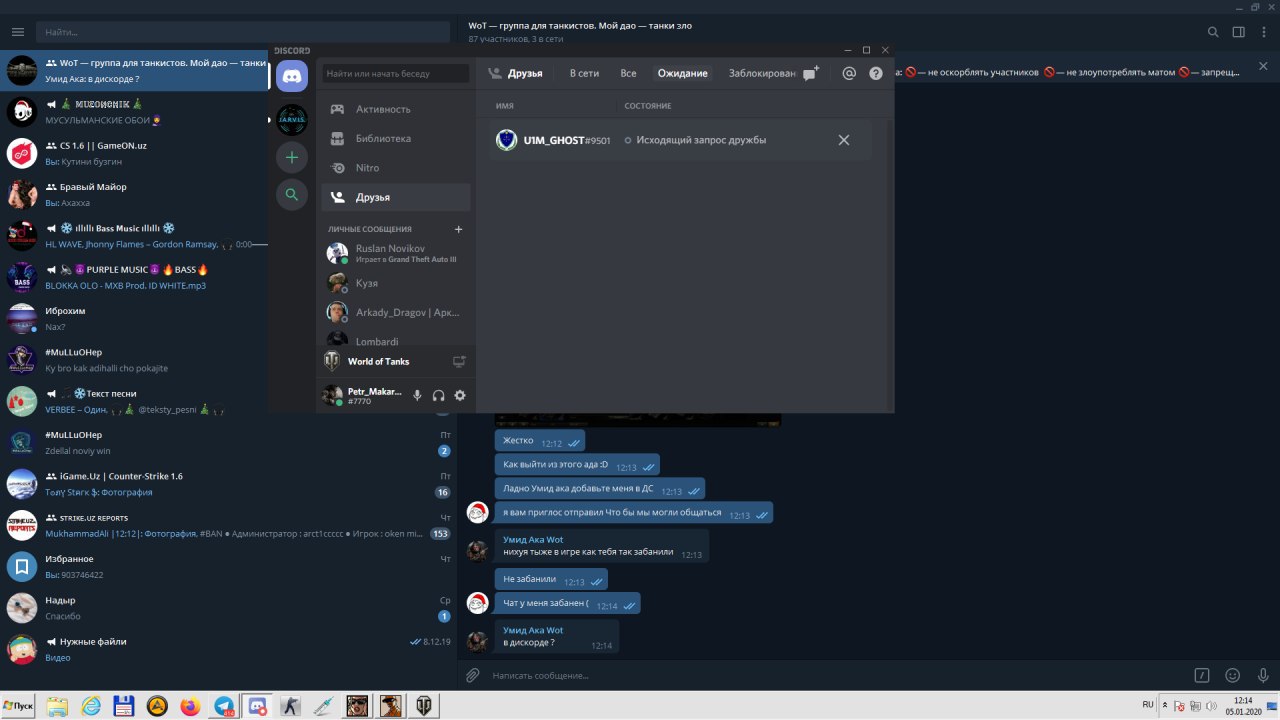Viewport: 1280px width, 720px height.
Task: Switch to the Ожидание friends tab
Action: tap(682, 73)
